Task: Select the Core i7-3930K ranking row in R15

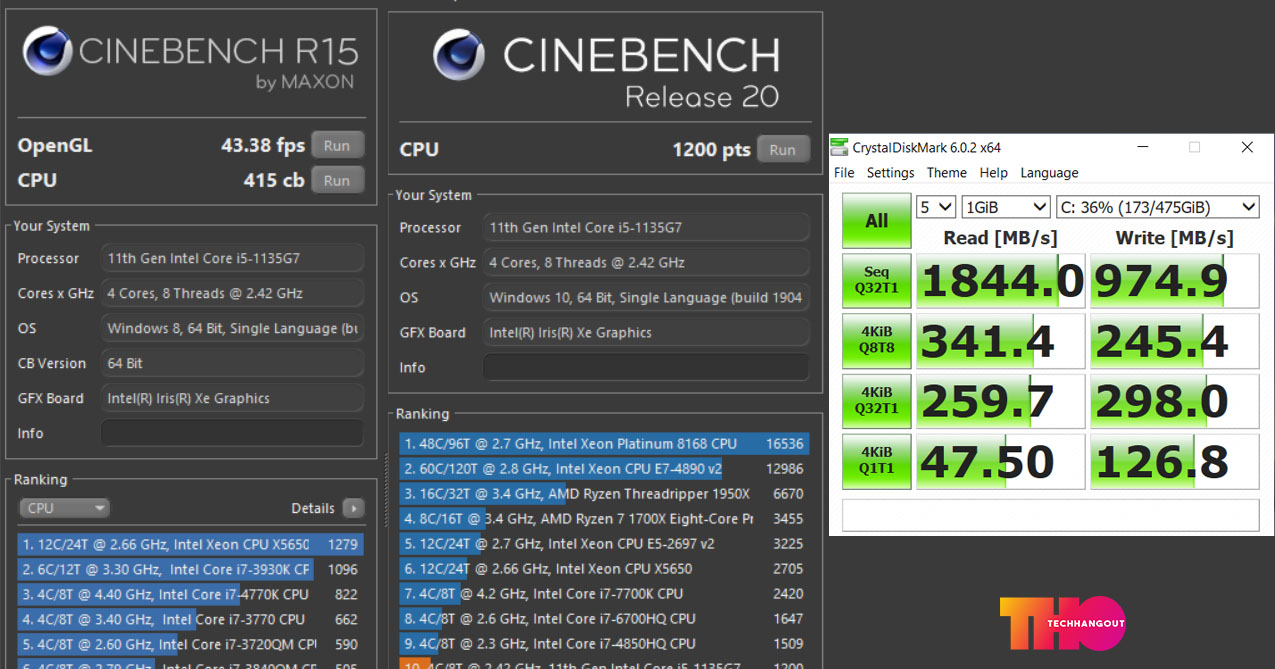Action: 190,570
